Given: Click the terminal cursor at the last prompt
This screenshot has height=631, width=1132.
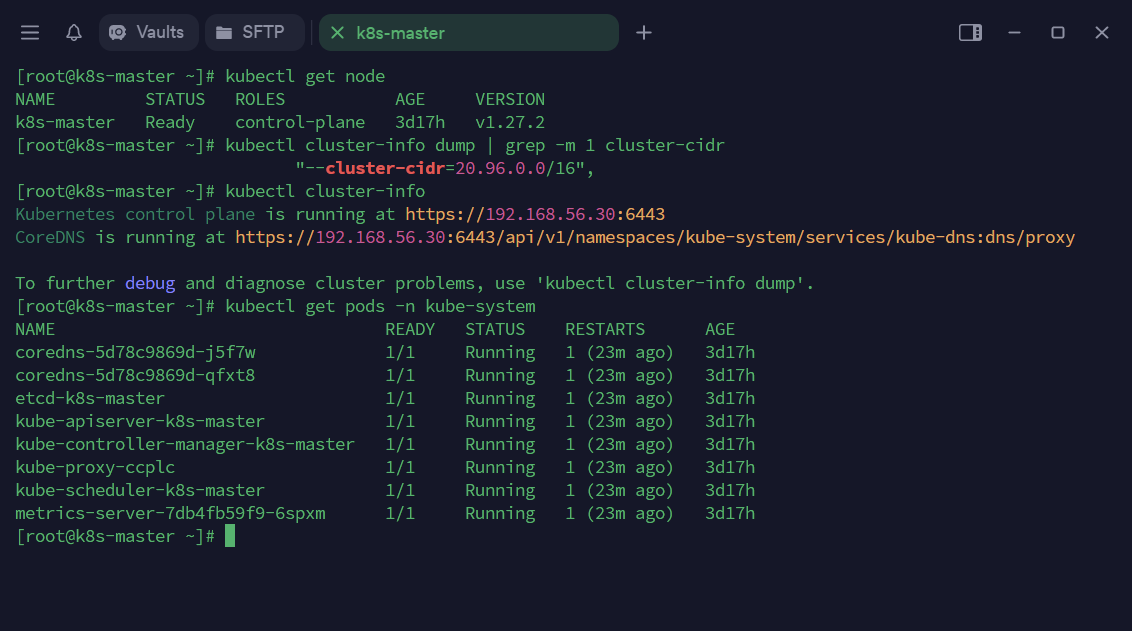Looking at the screenshot, I should [230, 536].
